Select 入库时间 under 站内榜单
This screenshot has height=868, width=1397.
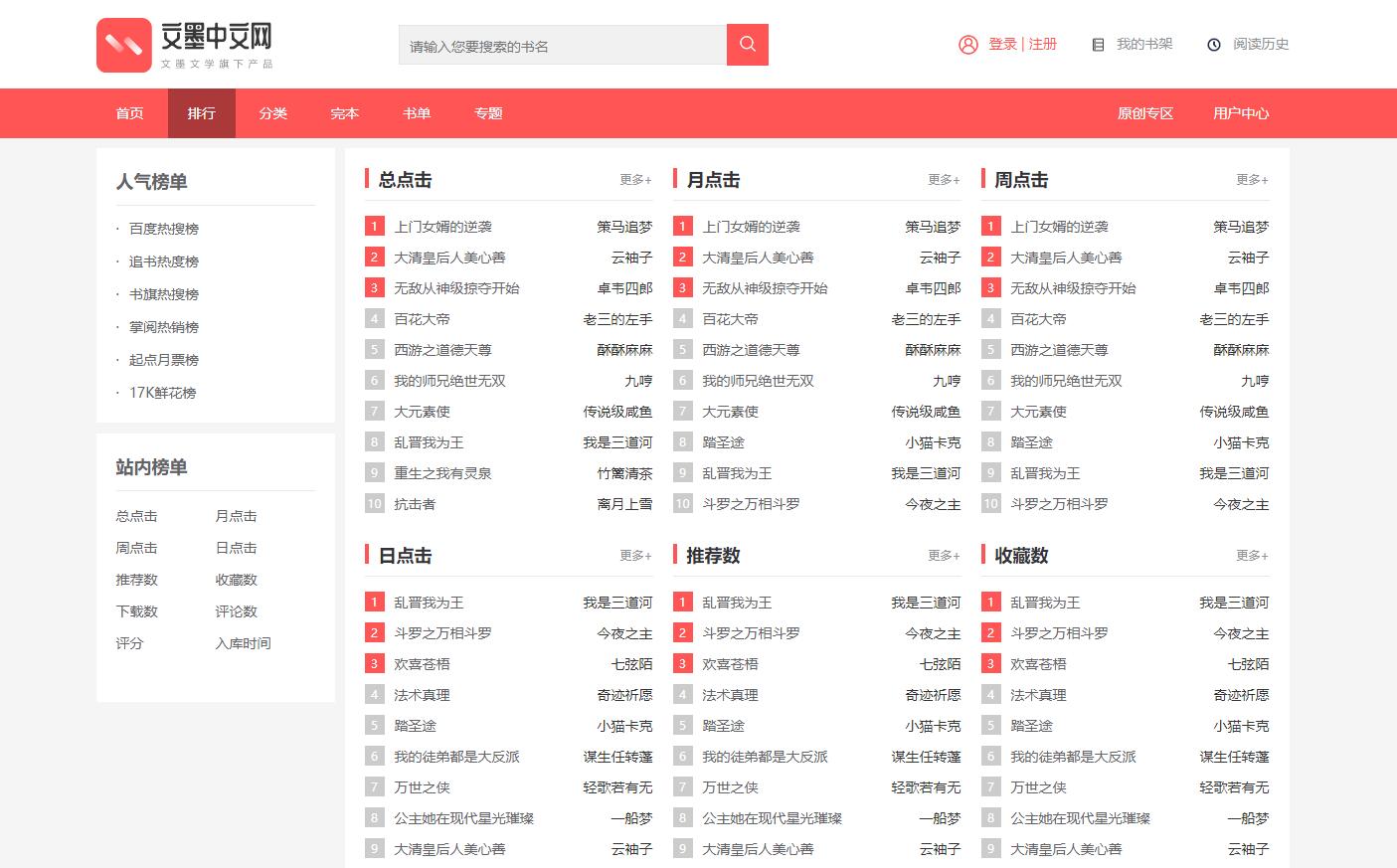(244, 643)
